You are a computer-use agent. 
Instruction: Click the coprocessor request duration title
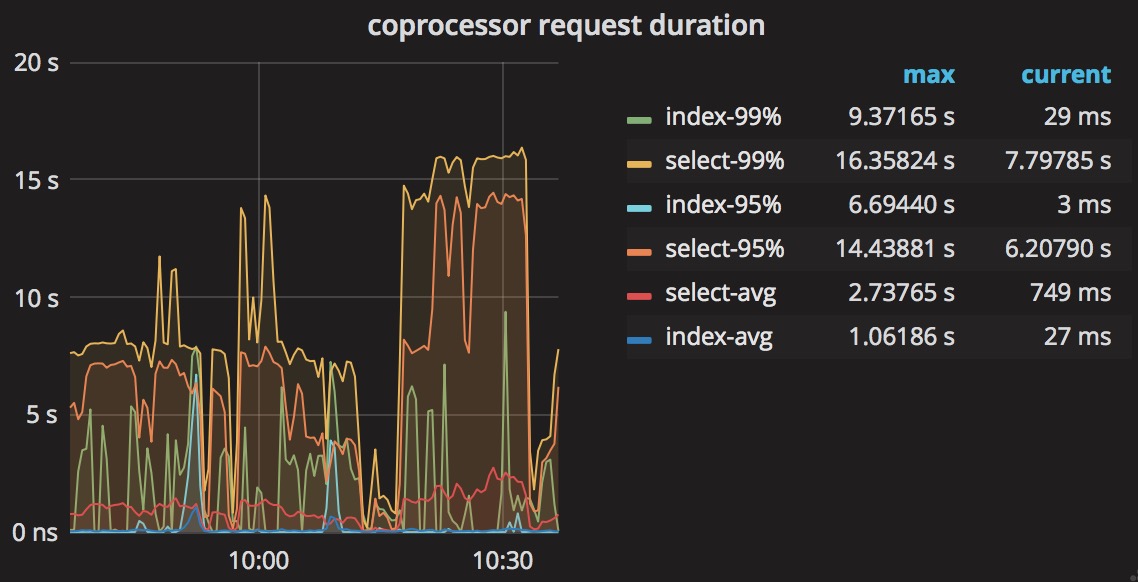pyautogui.click(x=568, y=25)
